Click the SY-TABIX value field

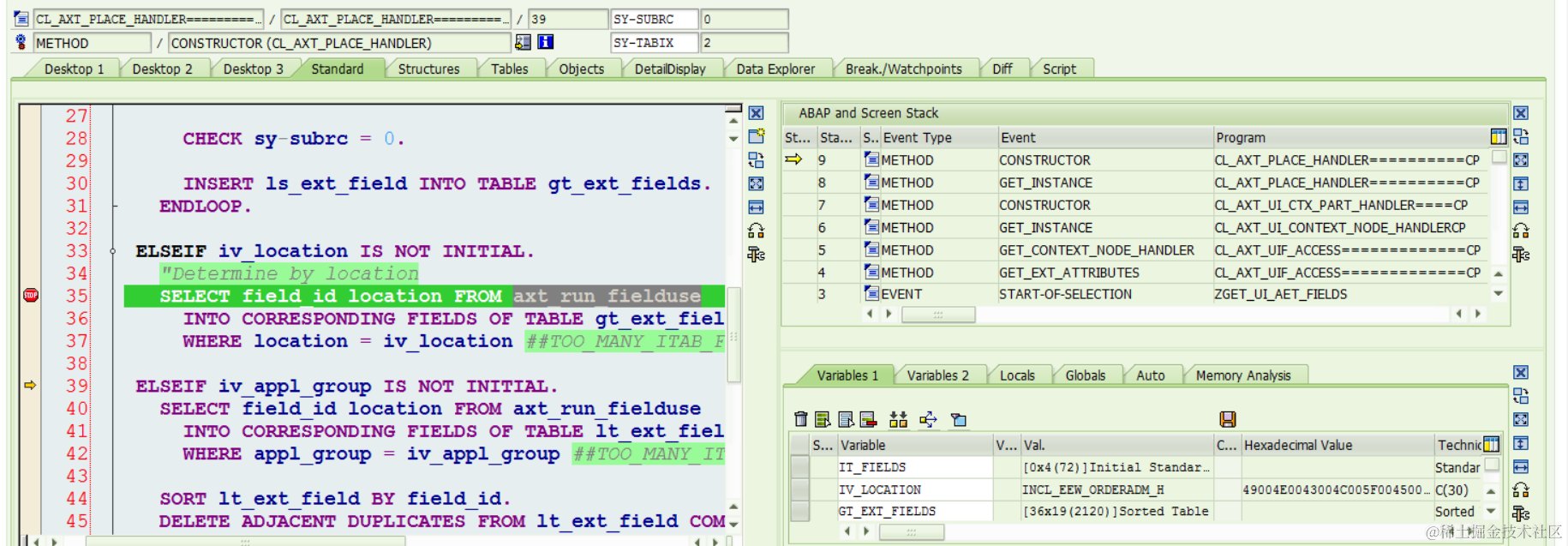pos(745,42)
